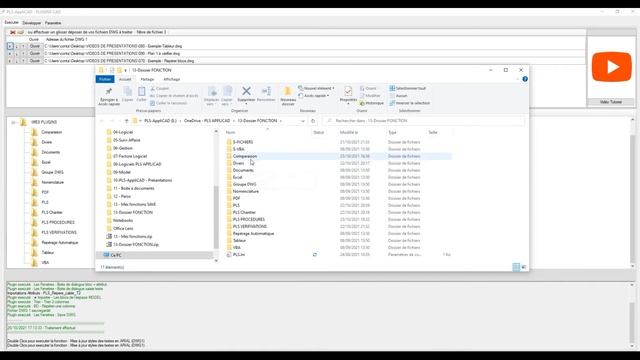Select the S-FICHIERS folder in the file list
Viewport: 640px width, 360px height.
coord(242,142)
